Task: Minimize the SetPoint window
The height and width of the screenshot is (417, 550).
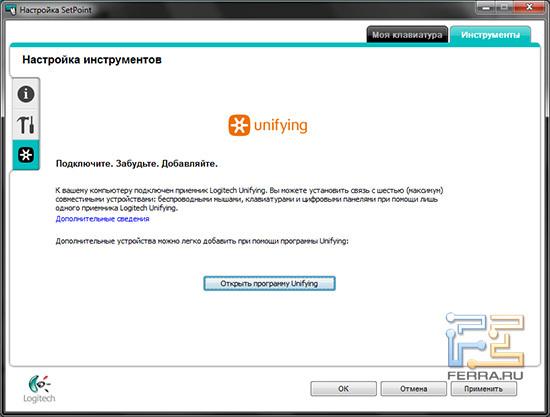Action: pos(486,7)
